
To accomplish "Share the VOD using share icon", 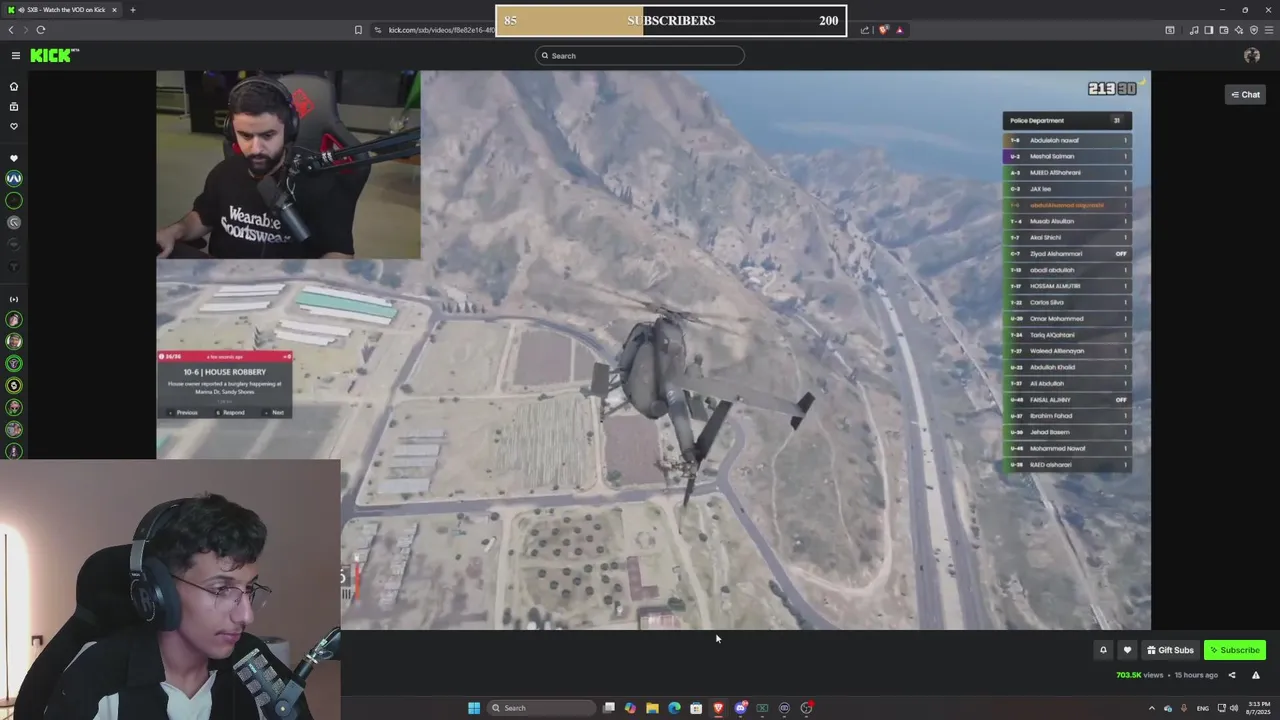I will (1232, 675).
